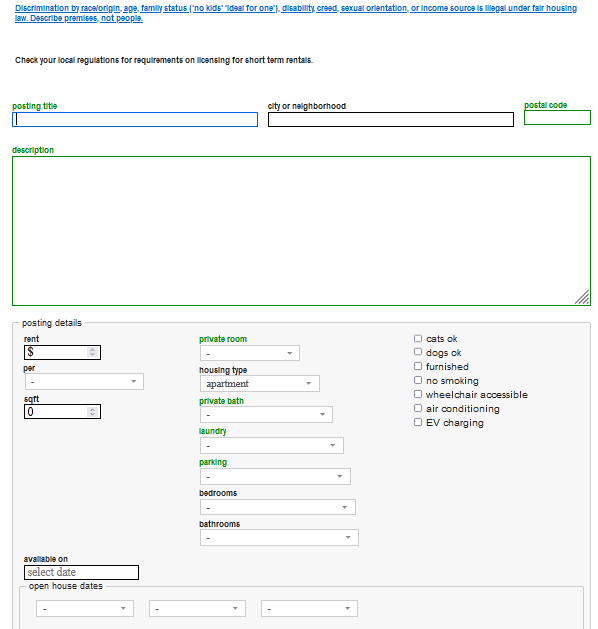
Task: Tick the furnished checkbox
Action: coord(418,366)
